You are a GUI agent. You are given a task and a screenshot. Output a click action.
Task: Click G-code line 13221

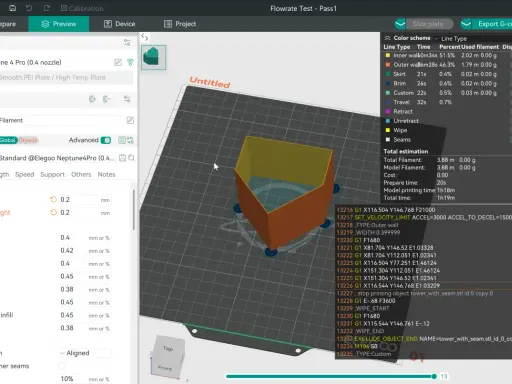[385, 248]
